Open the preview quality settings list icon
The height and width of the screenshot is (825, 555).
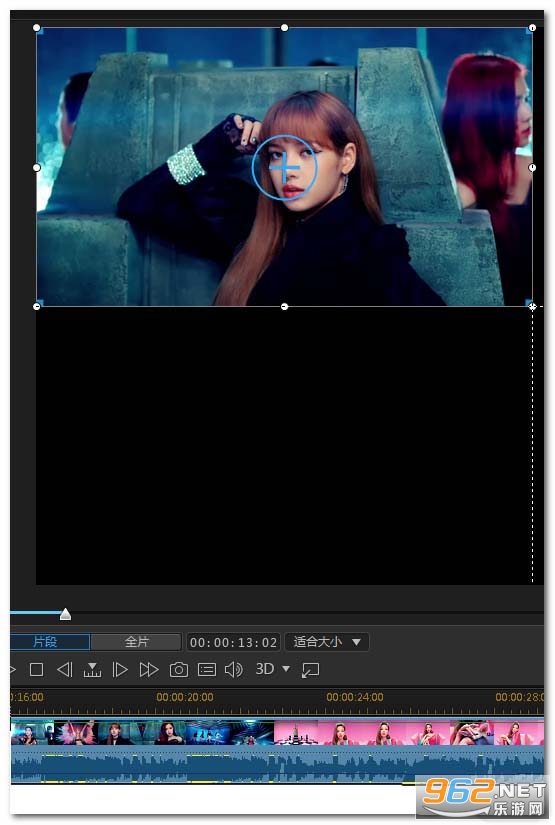coord(207,669)
